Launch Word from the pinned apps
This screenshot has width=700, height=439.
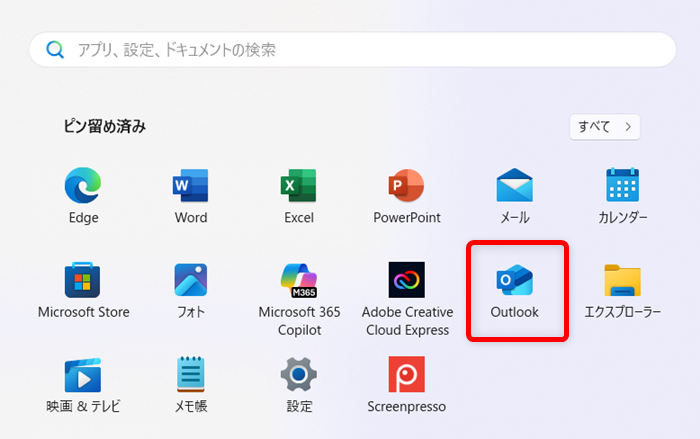click(x=191, y=187)
